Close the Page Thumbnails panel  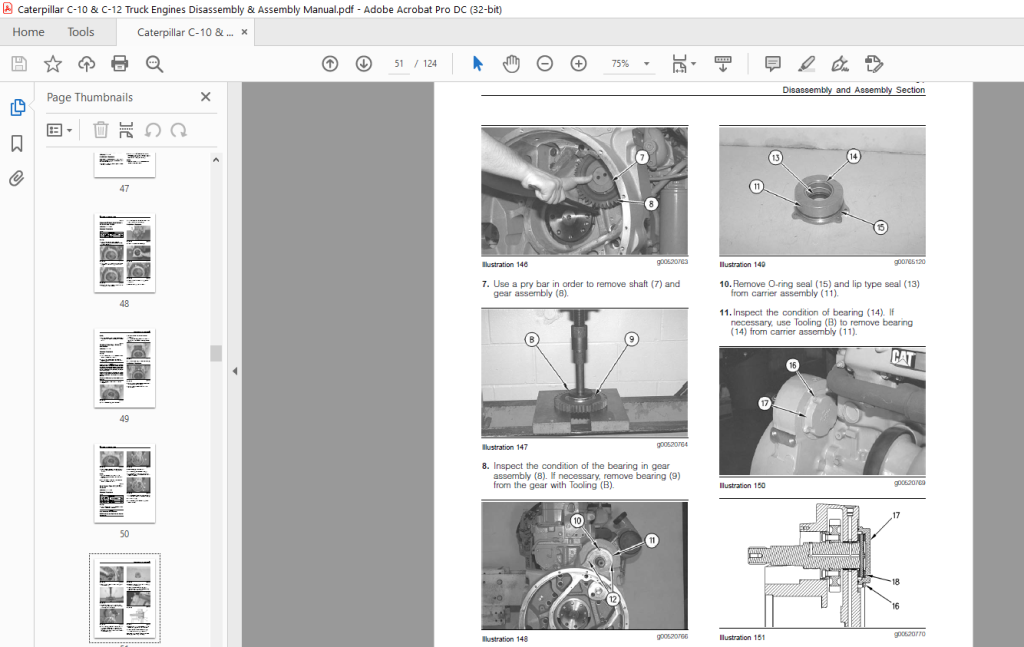coord(206,97)
